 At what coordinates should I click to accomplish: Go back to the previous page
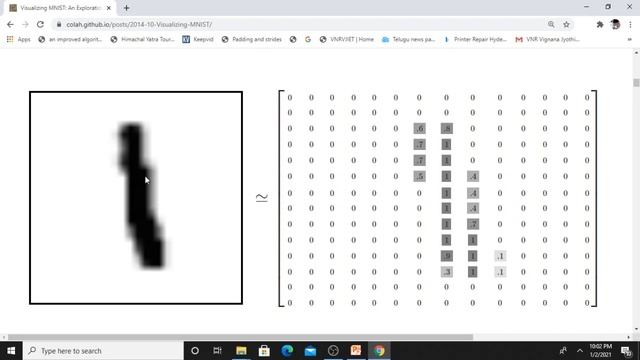coord(10,24)
